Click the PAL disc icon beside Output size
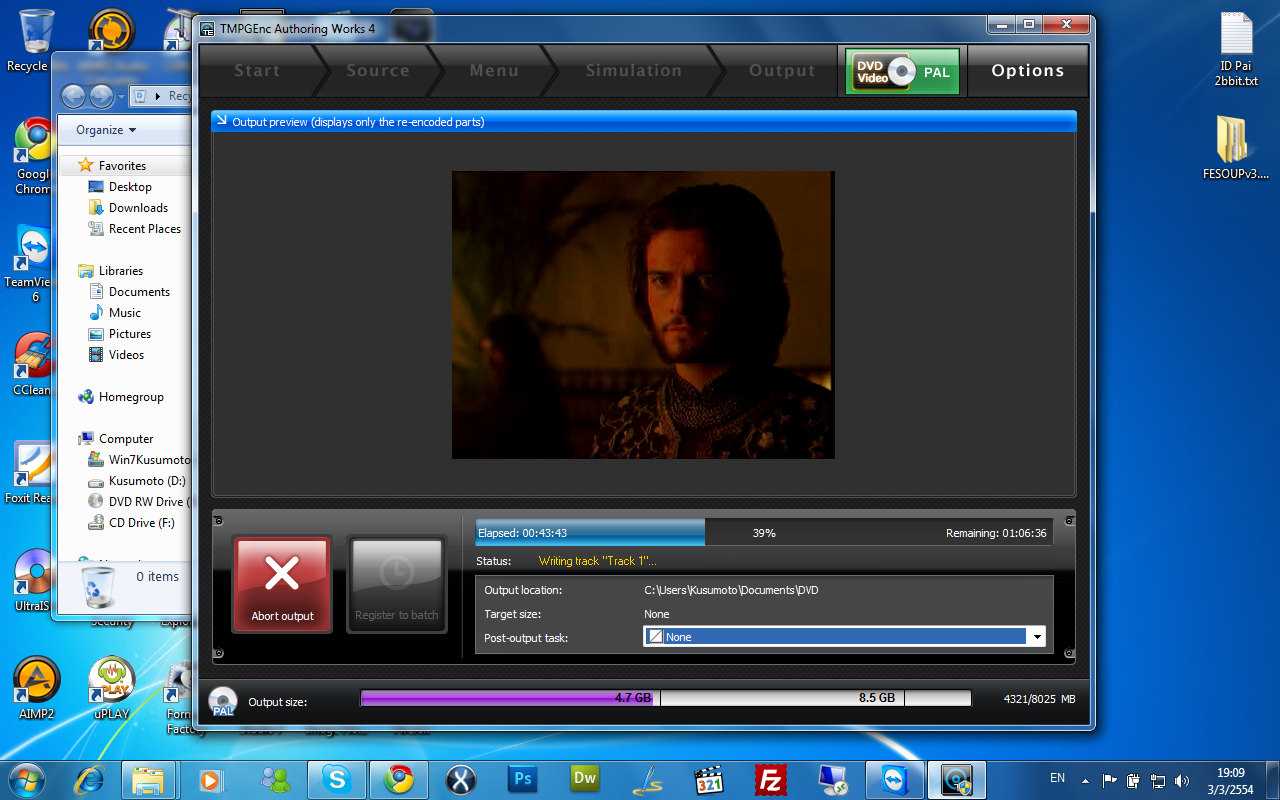The image size is (1280, 800). 222,701
